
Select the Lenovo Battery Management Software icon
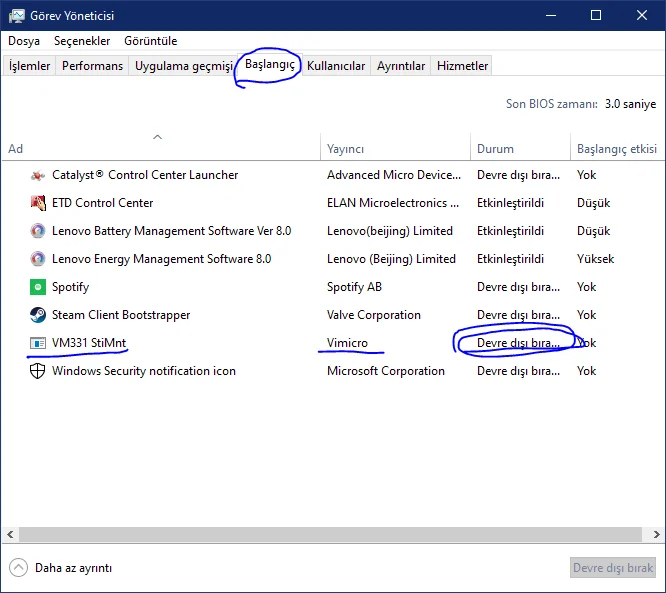(x=38, y=231)
